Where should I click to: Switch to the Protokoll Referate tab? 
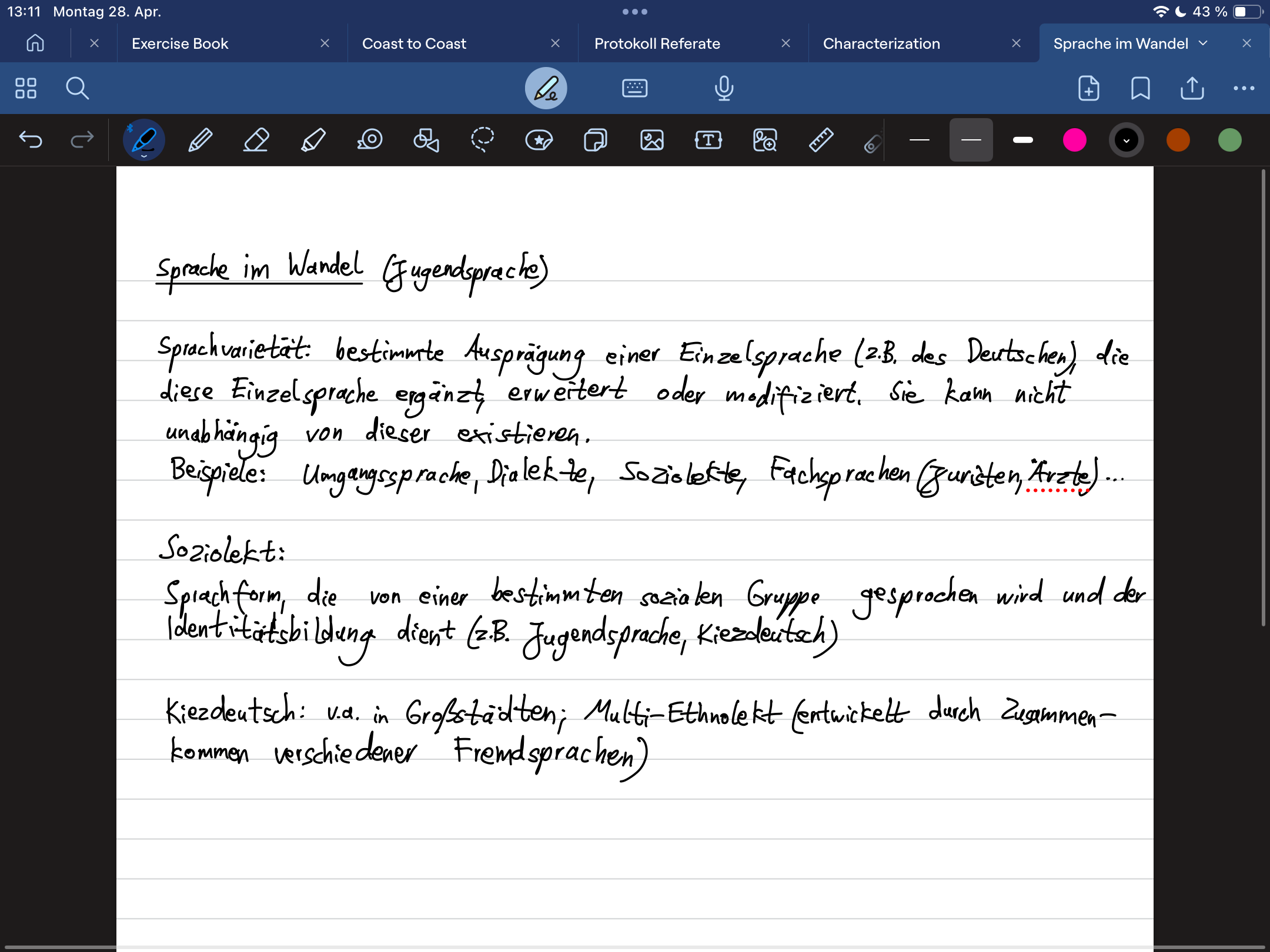coord(657,43)
